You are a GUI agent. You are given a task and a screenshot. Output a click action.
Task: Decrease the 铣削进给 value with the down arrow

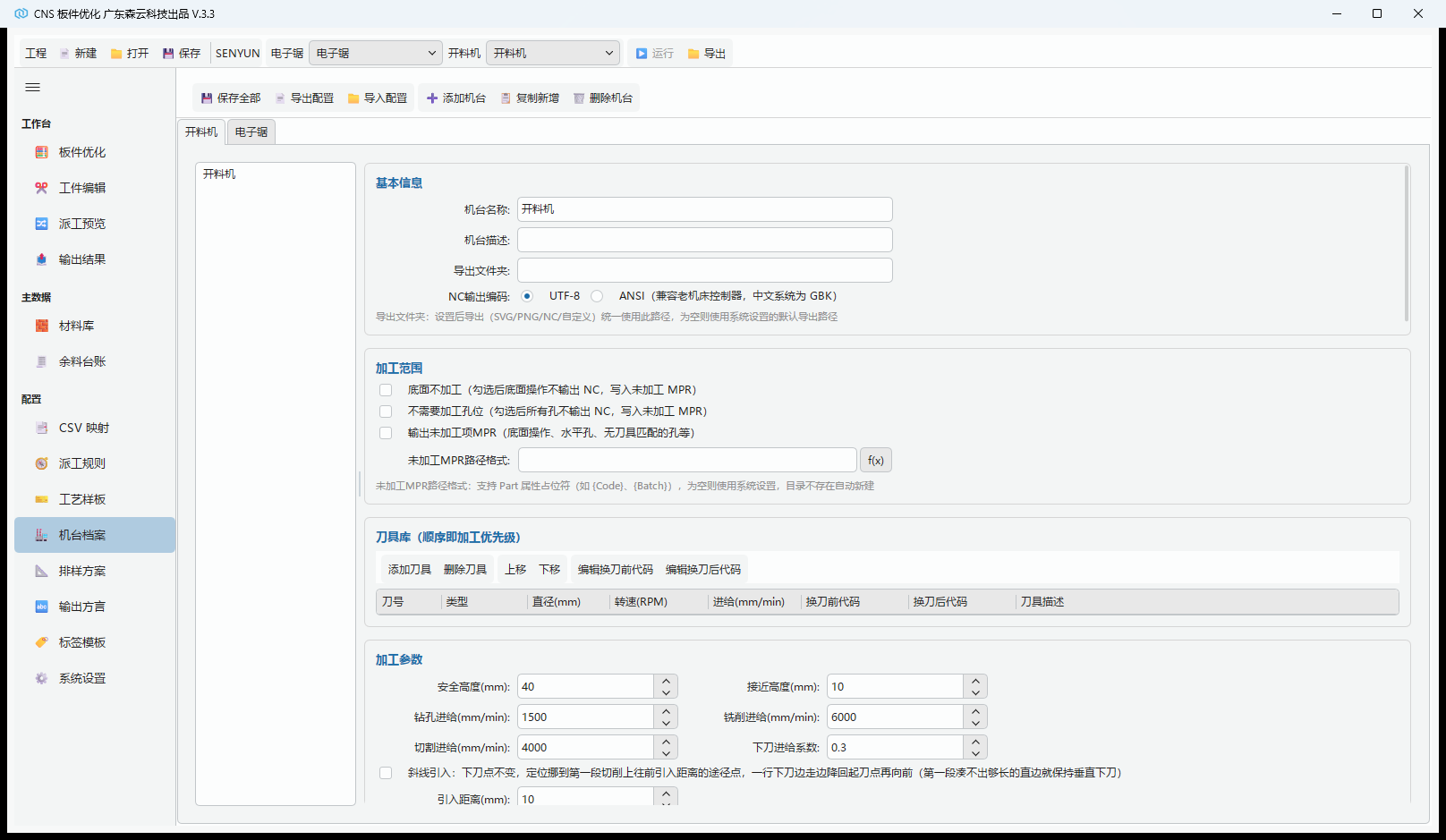(975, 723)
